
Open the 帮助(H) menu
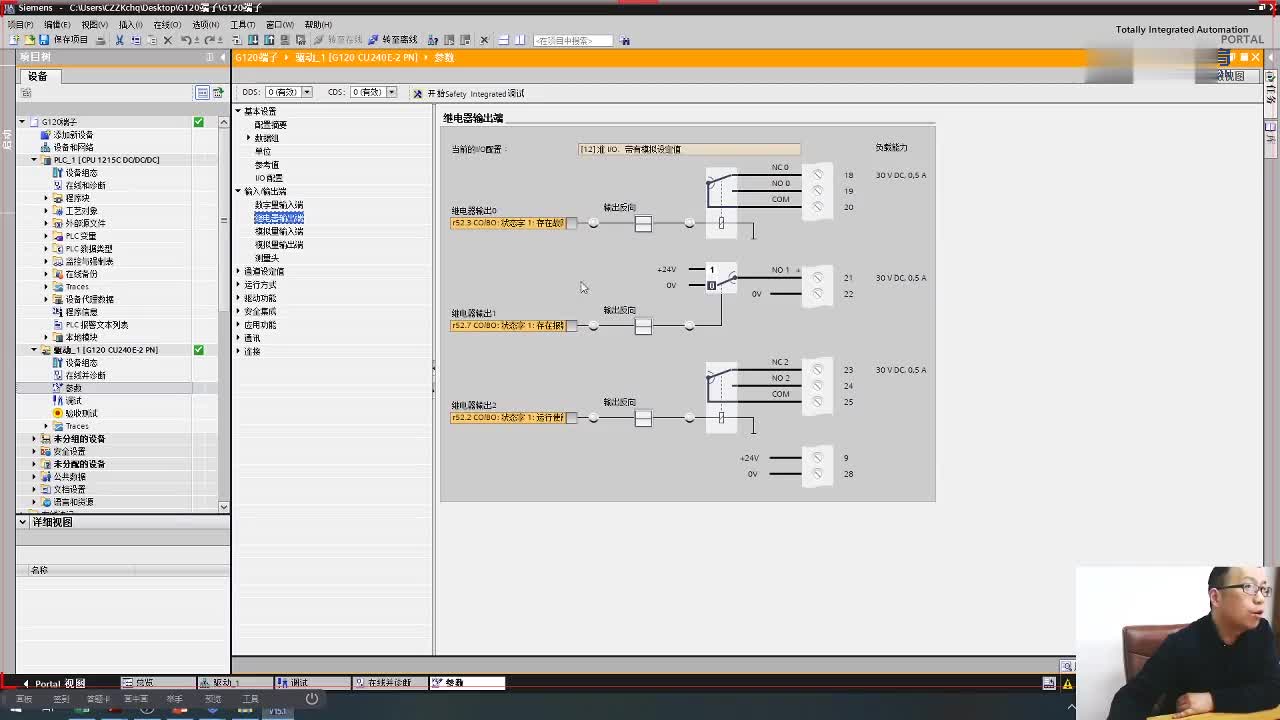318,24
